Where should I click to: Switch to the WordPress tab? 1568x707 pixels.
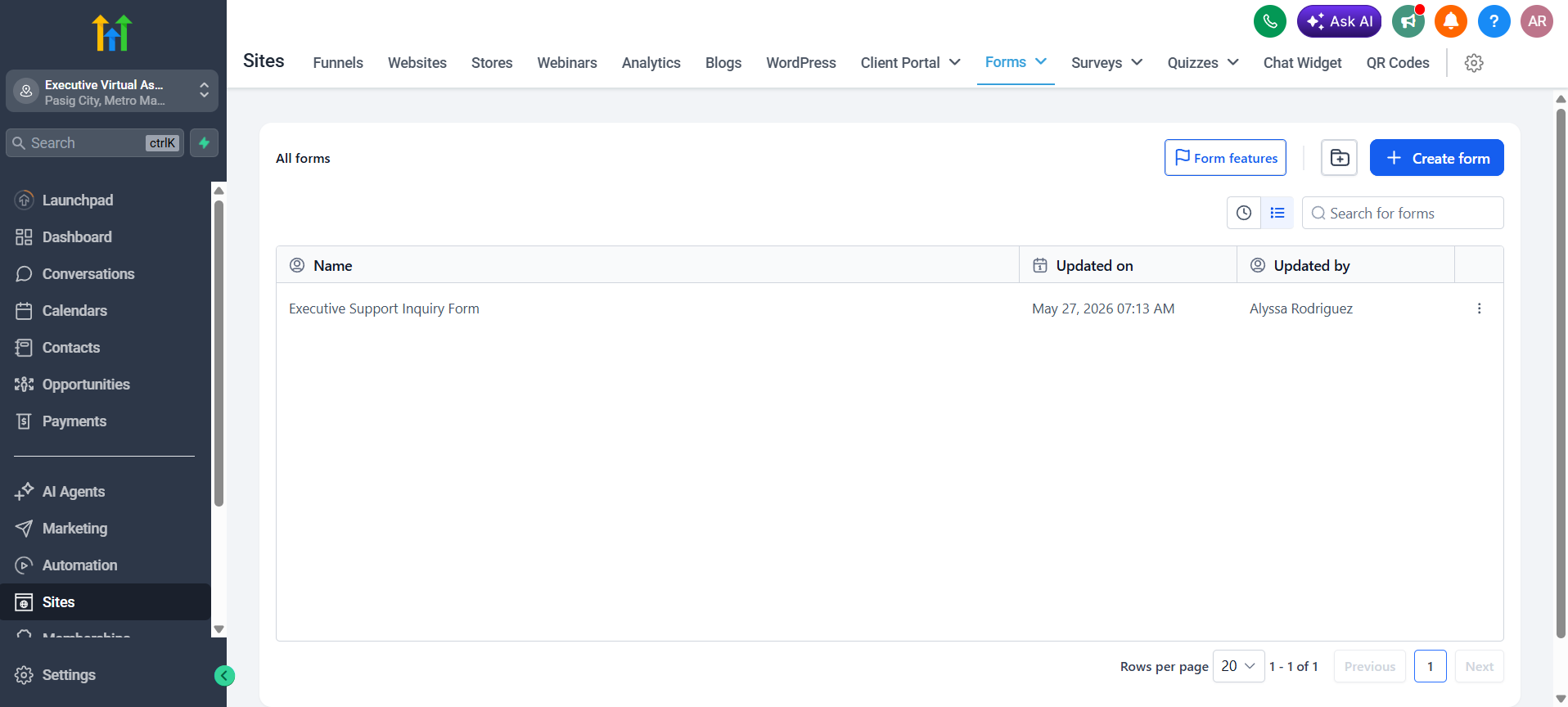click(801, 63)
